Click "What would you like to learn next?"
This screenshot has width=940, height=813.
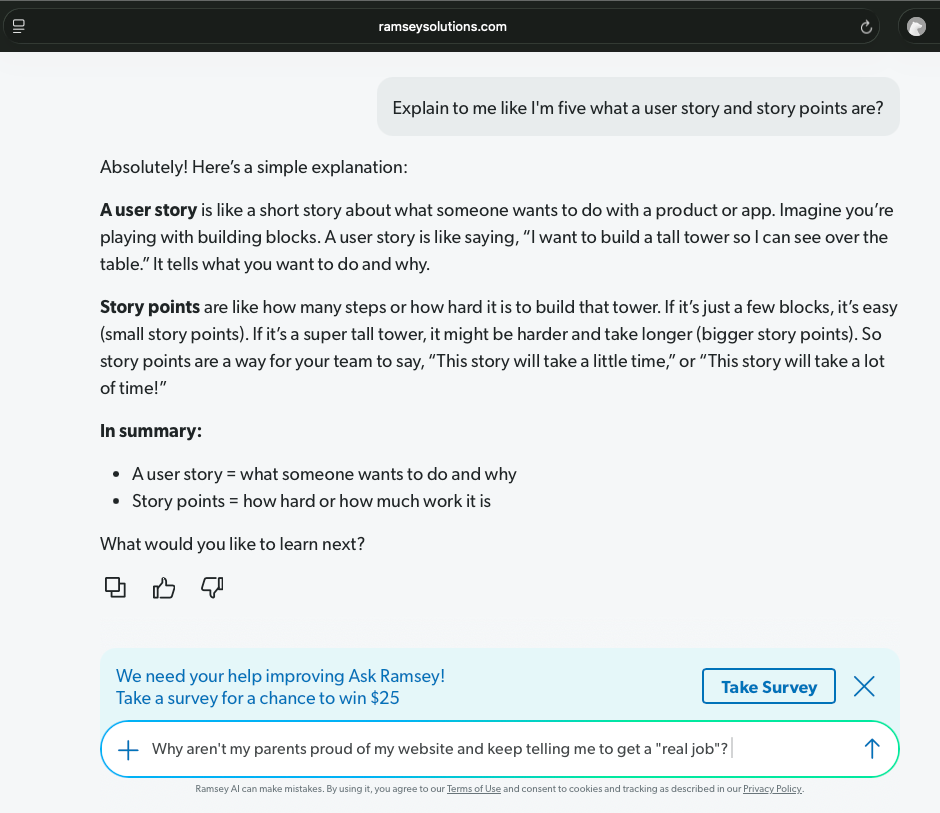click(x=232, y=544)
